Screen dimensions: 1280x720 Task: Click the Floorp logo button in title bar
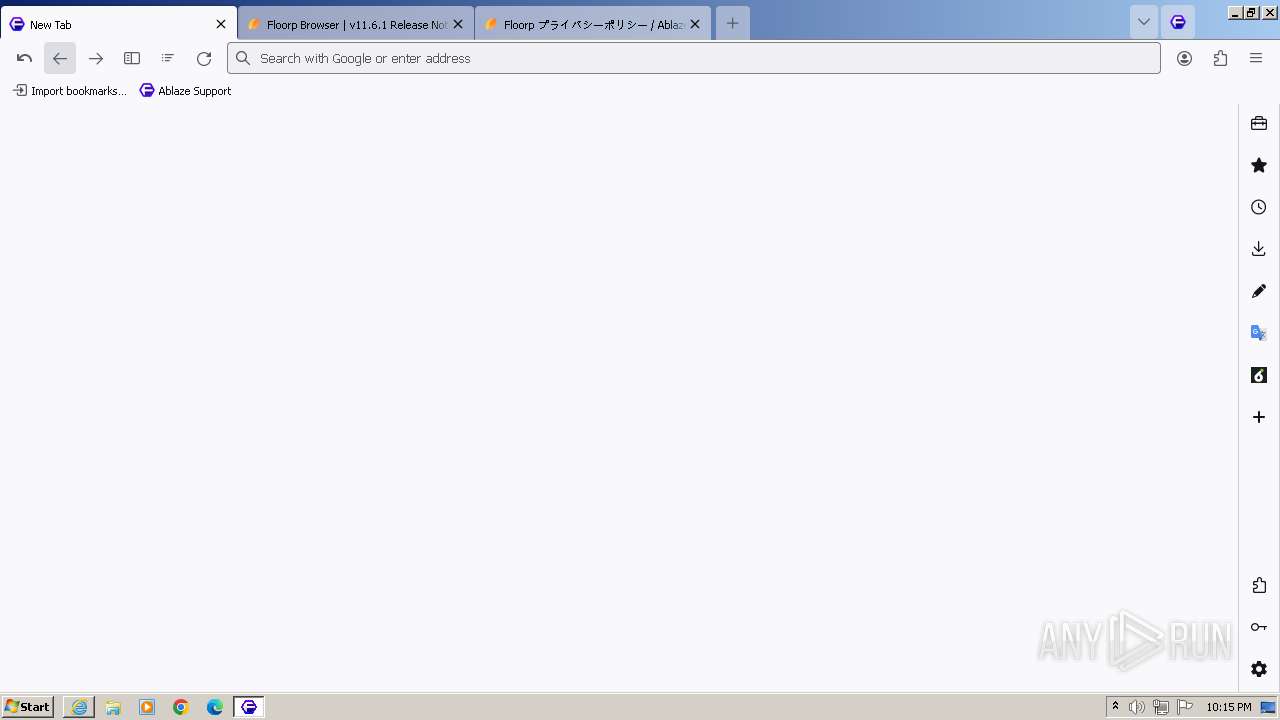(x=1178, y=22)
